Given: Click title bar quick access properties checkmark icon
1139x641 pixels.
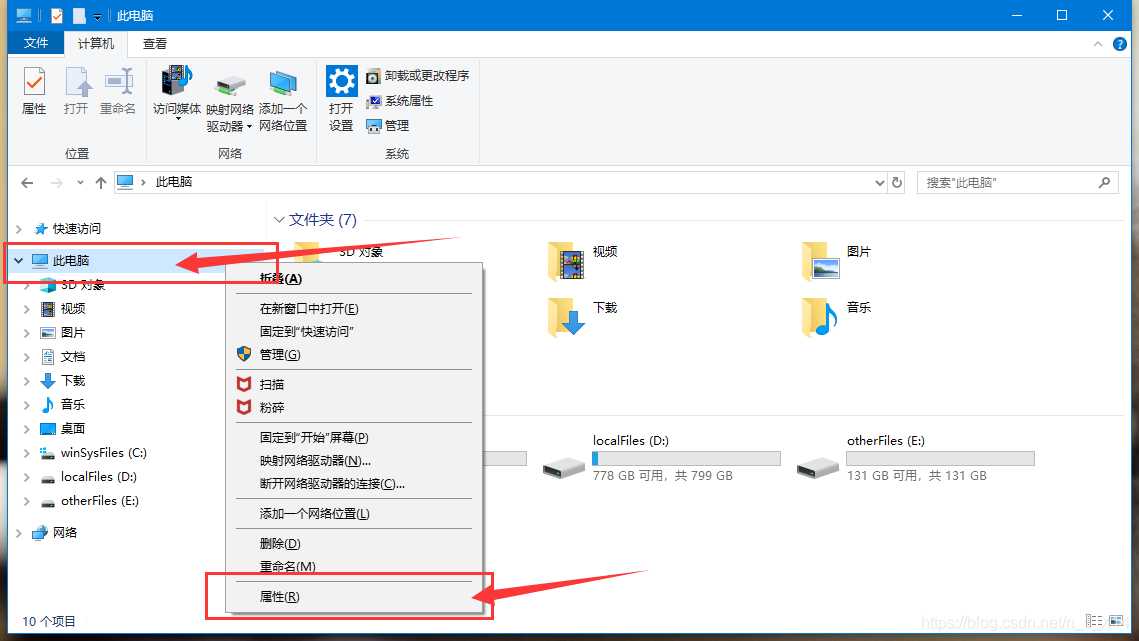Looking at the screenshot, I should click(x=57, y=15).
